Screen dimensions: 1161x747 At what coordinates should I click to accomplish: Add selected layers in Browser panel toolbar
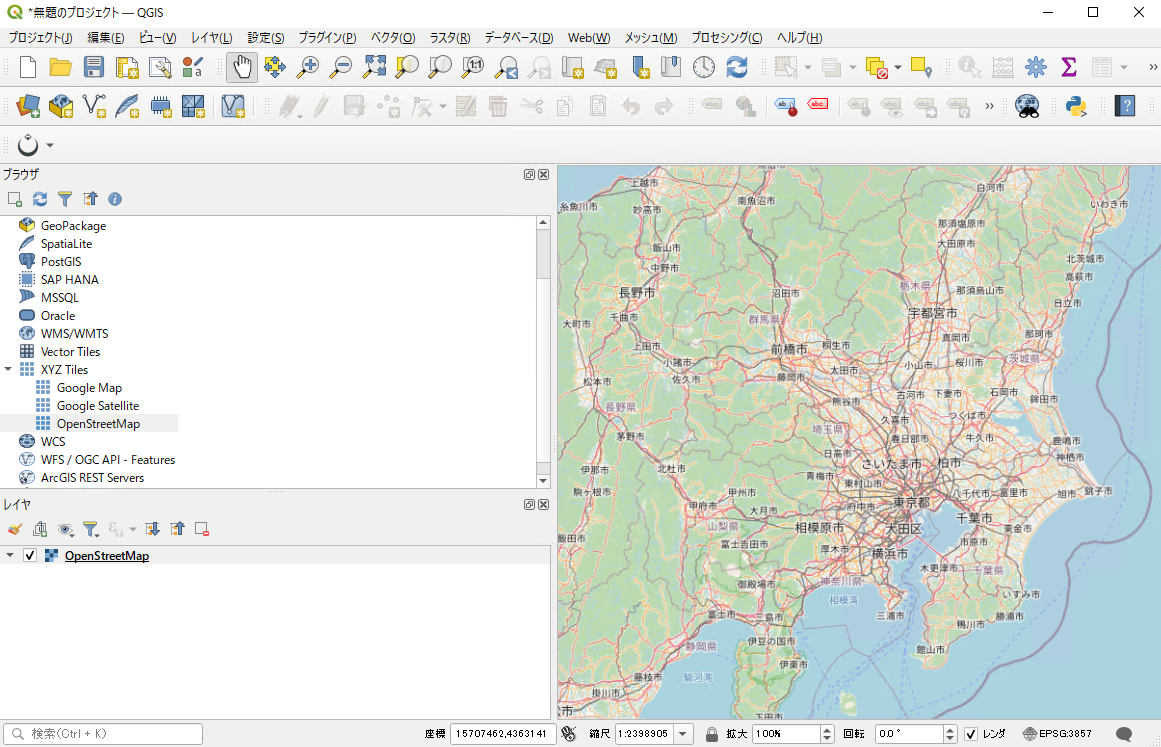click(x=15, y=199)
